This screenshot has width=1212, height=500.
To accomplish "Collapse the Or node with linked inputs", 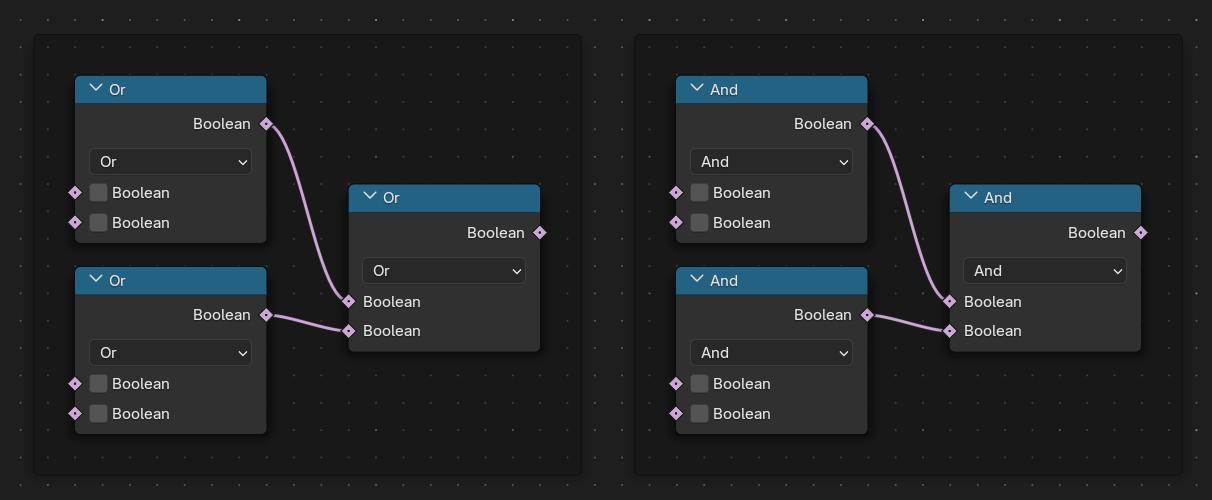I will 370,196.
